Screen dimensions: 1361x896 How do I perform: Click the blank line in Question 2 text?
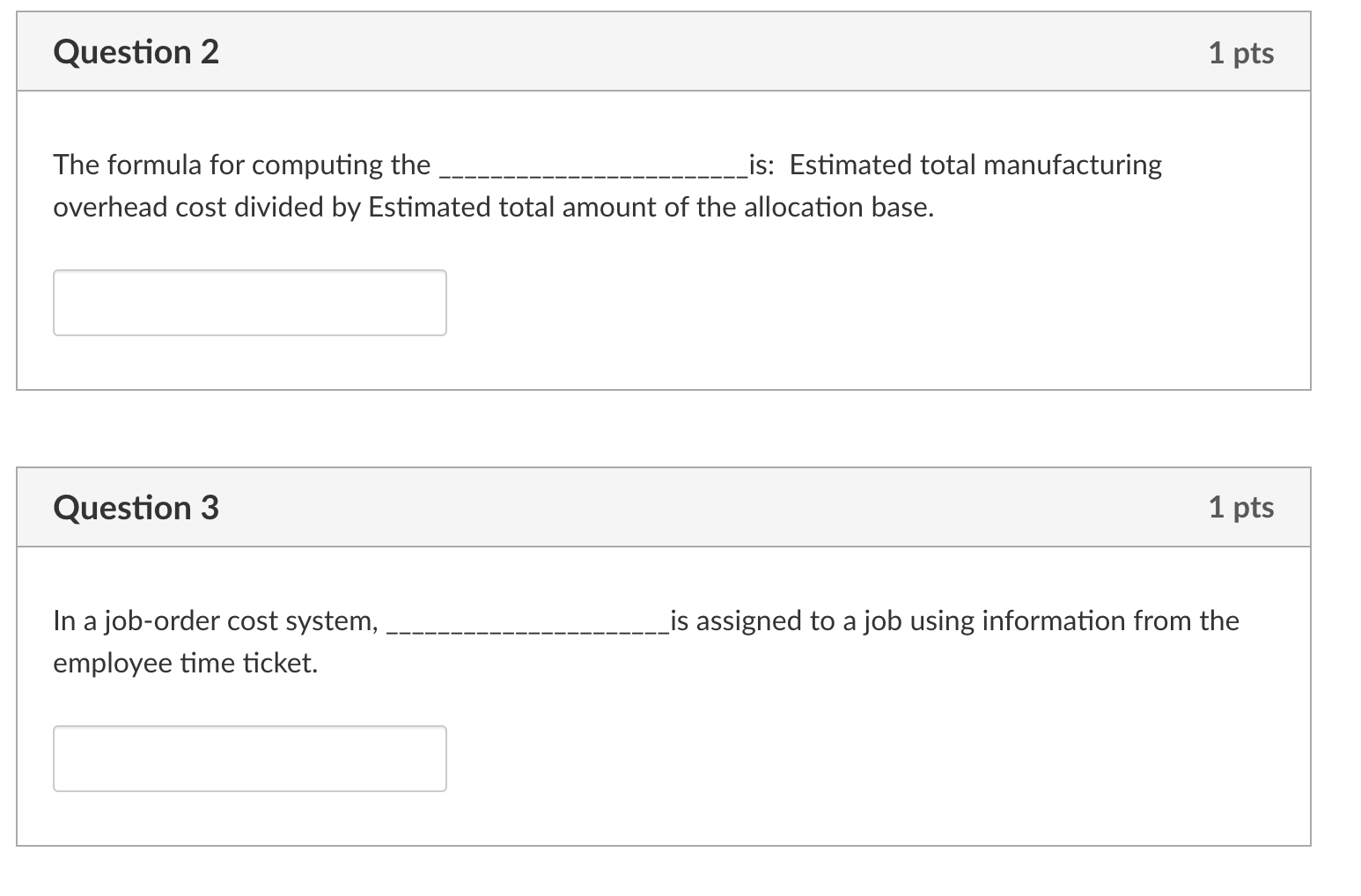tap(590, 172)
